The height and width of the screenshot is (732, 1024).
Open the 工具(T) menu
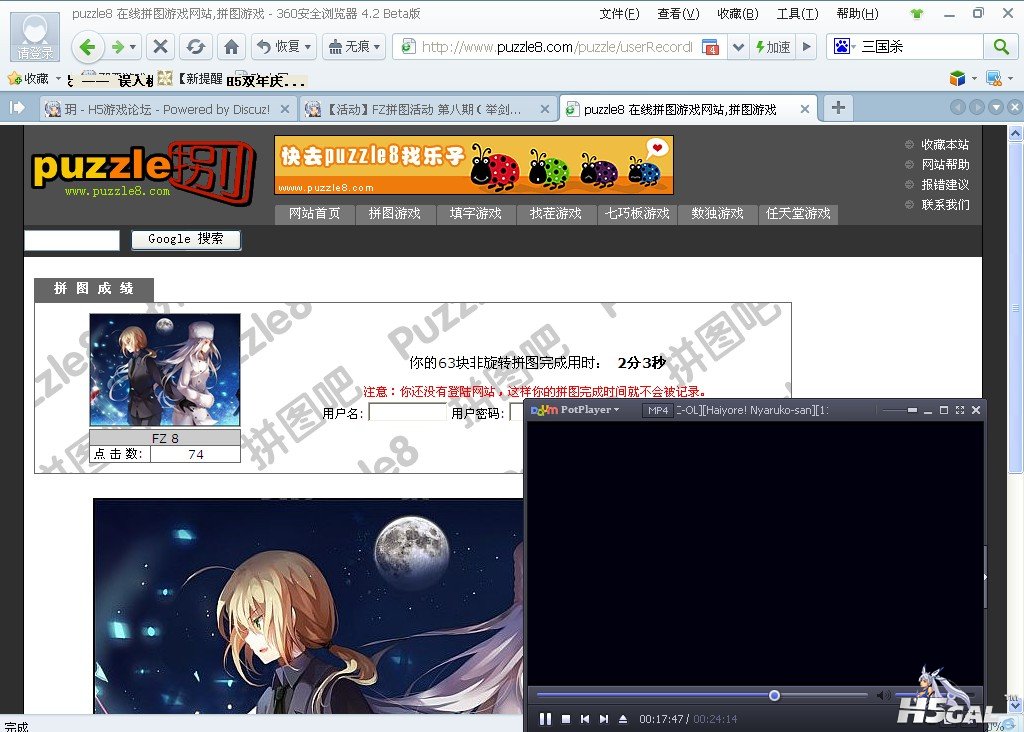[x=797, y=14]
